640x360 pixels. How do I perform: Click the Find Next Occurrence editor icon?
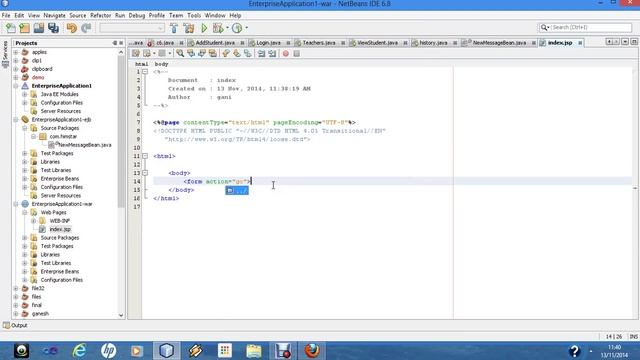pos(202,53)
